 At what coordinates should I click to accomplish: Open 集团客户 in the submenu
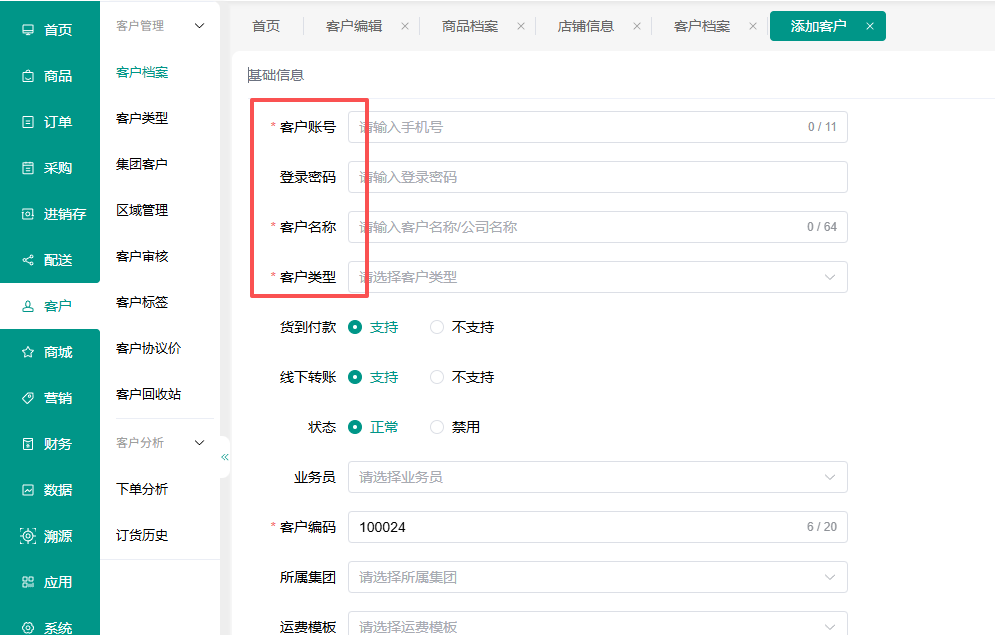click(142, 164)
